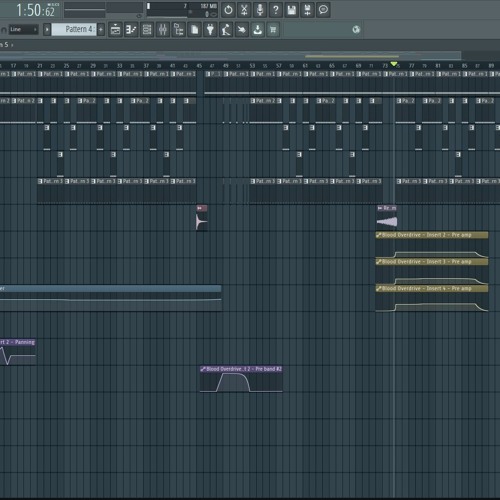The image size is (500, 500).
Task: Click the playlist horizontal scrollbar
Action: click(231, 55)
